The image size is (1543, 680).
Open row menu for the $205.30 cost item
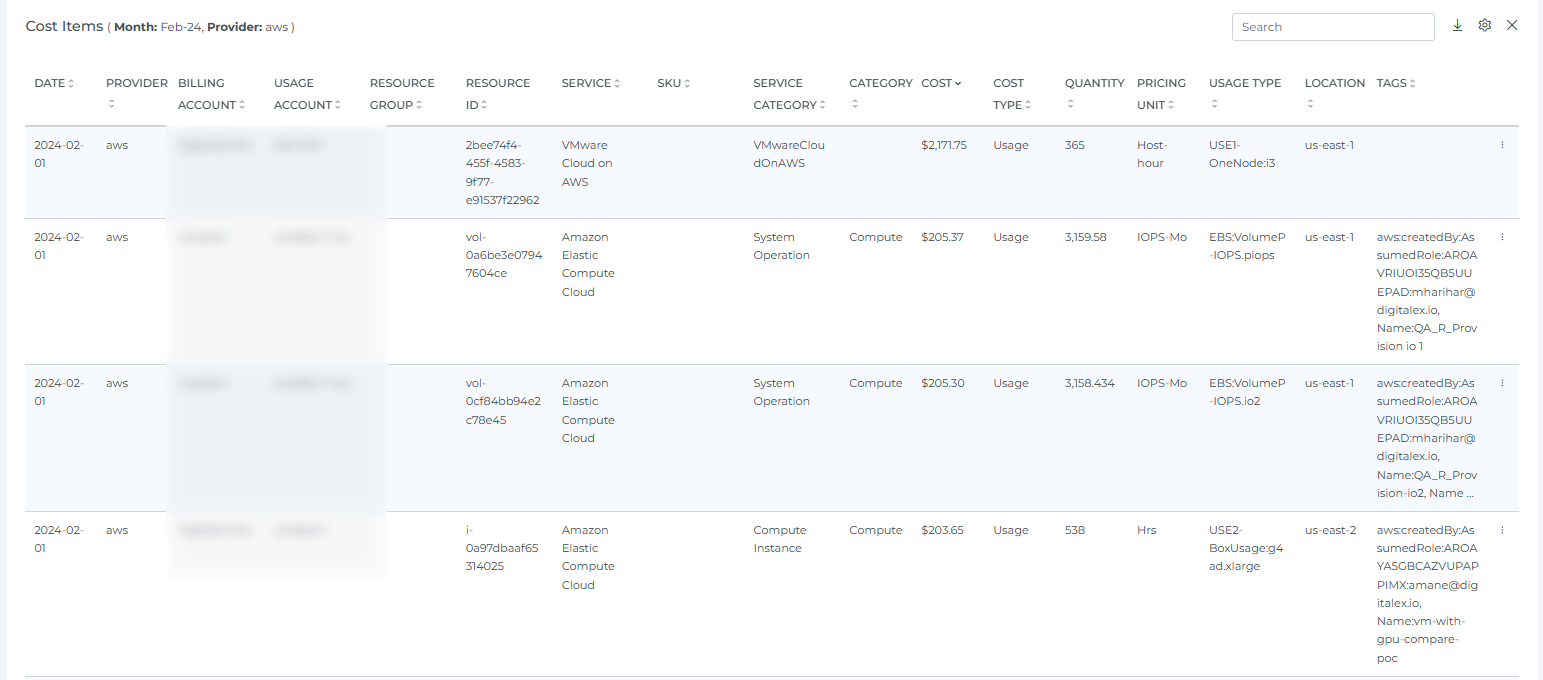(x=1502, y=383)
